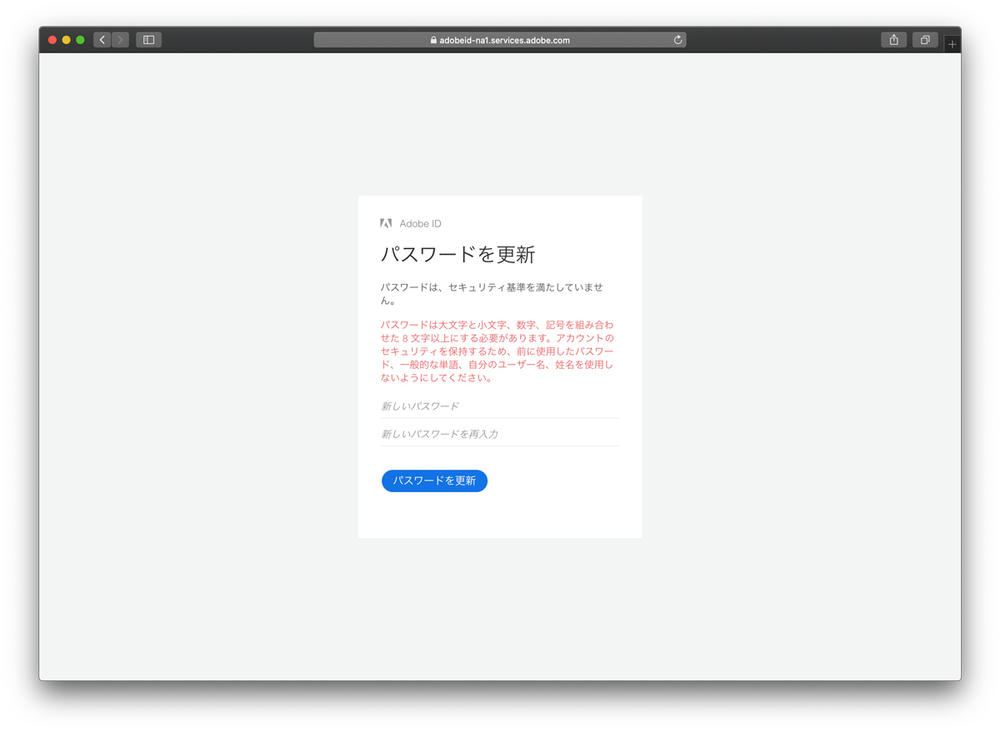Click the Adobe logo icon
Viewport: 1000px width, 732px height.
click(x=386, y=223)
